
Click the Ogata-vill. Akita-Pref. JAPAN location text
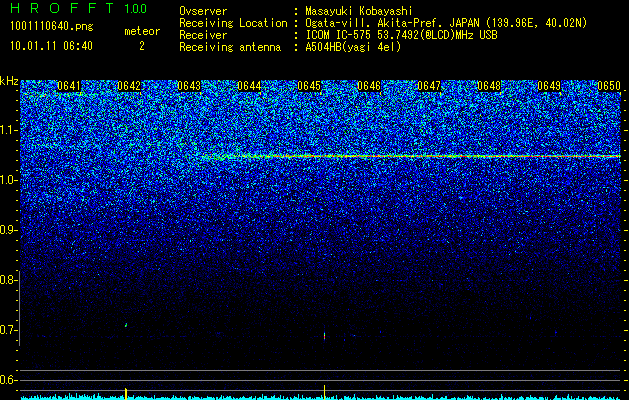(446, 24)
